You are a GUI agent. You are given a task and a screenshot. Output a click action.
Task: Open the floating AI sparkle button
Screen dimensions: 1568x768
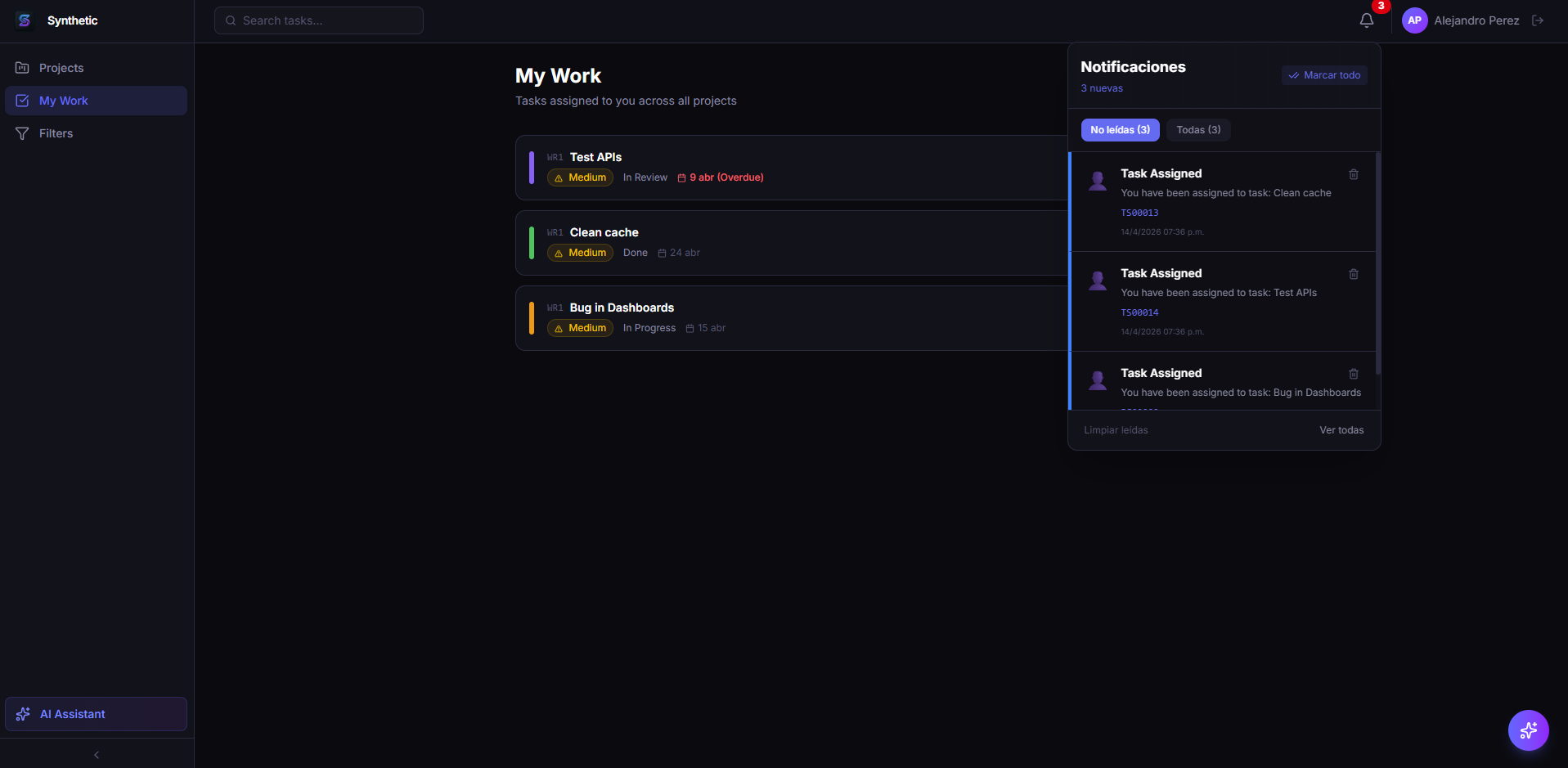pos(1528,730)
